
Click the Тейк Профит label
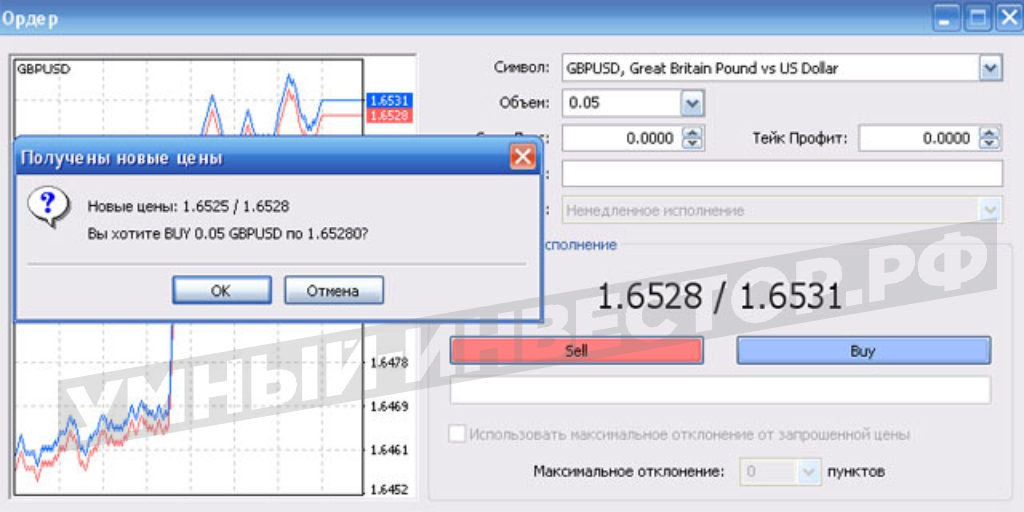800,138
